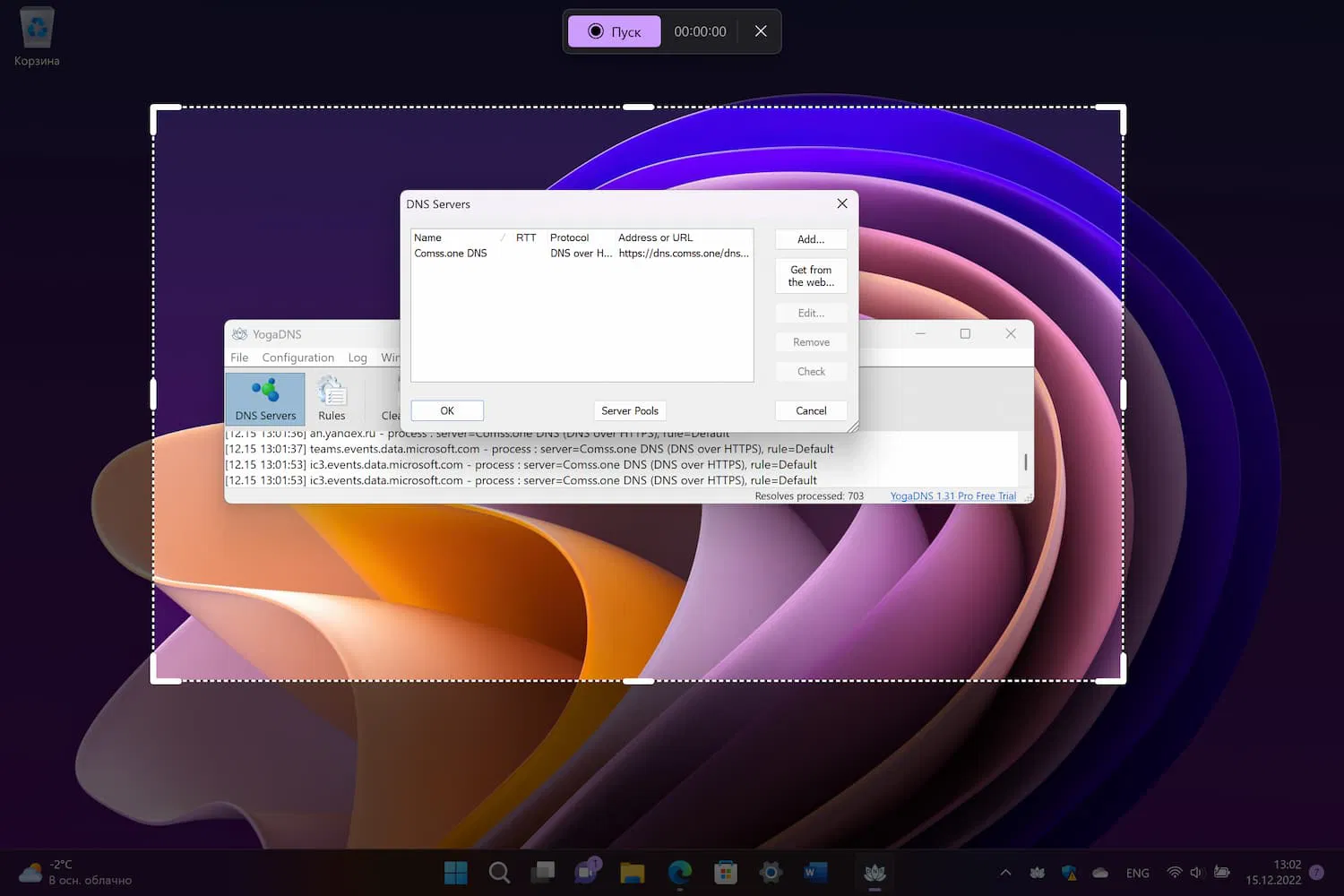Select the Comss.one DNS server row
This screenshot has width=1344, height=896.
coord(451,254)
